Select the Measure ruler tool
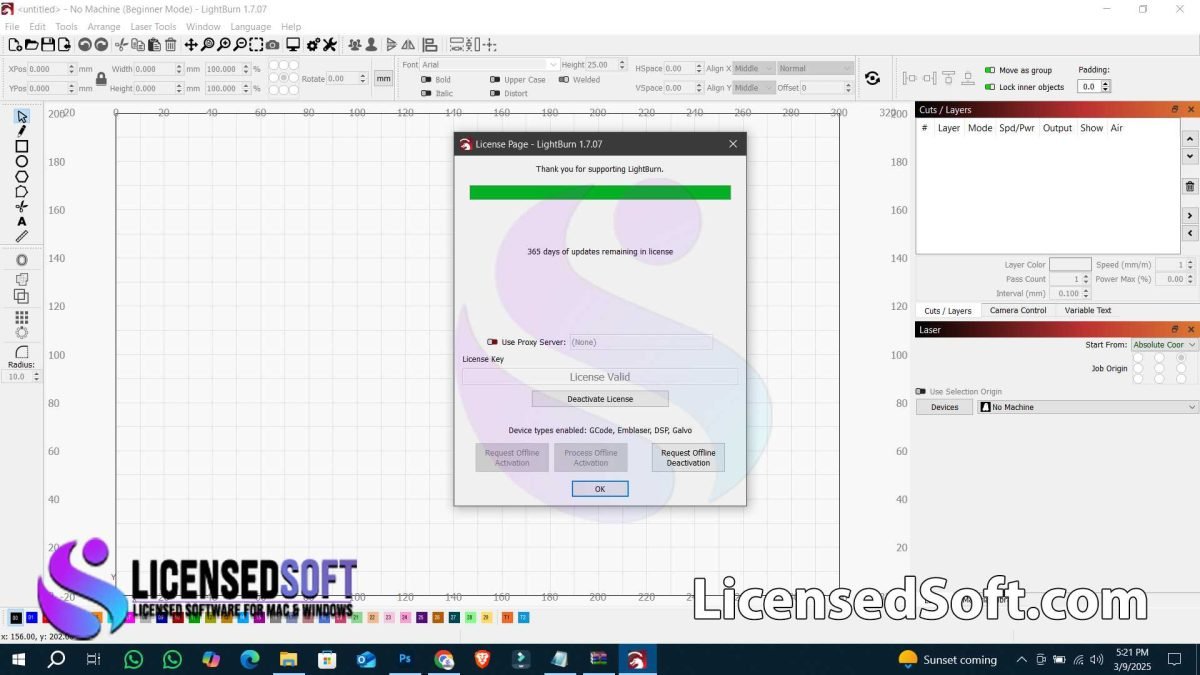This screenshot has height=675, width=1200. 22,237
